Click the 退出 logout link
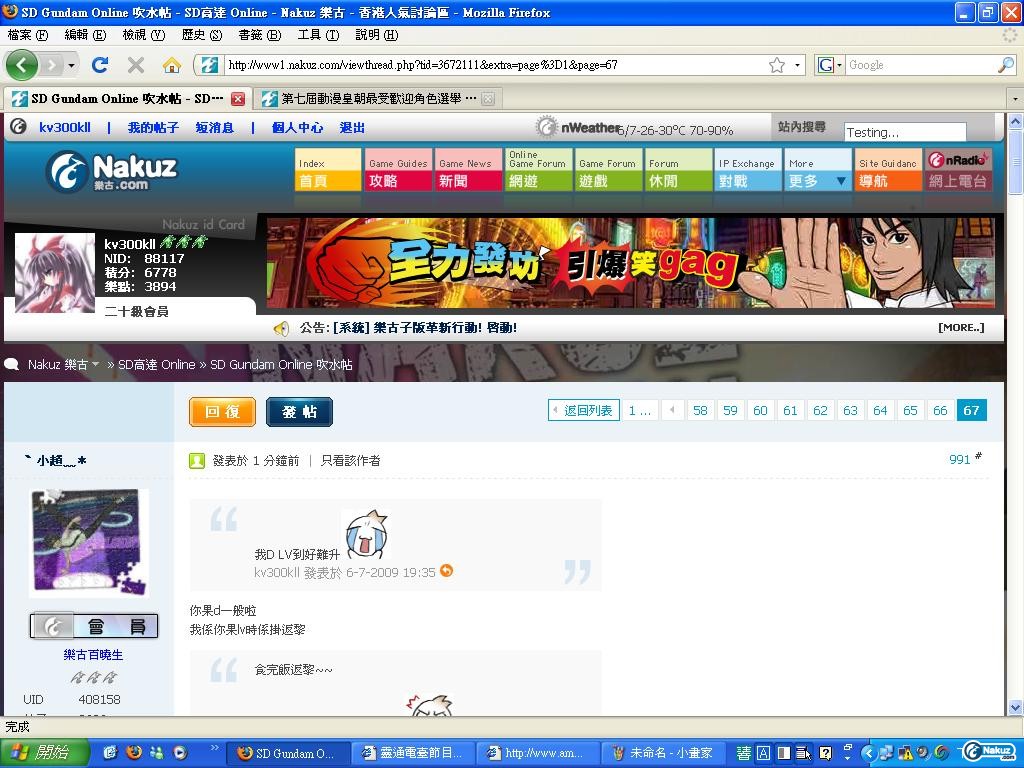 (x=352, y=127)
